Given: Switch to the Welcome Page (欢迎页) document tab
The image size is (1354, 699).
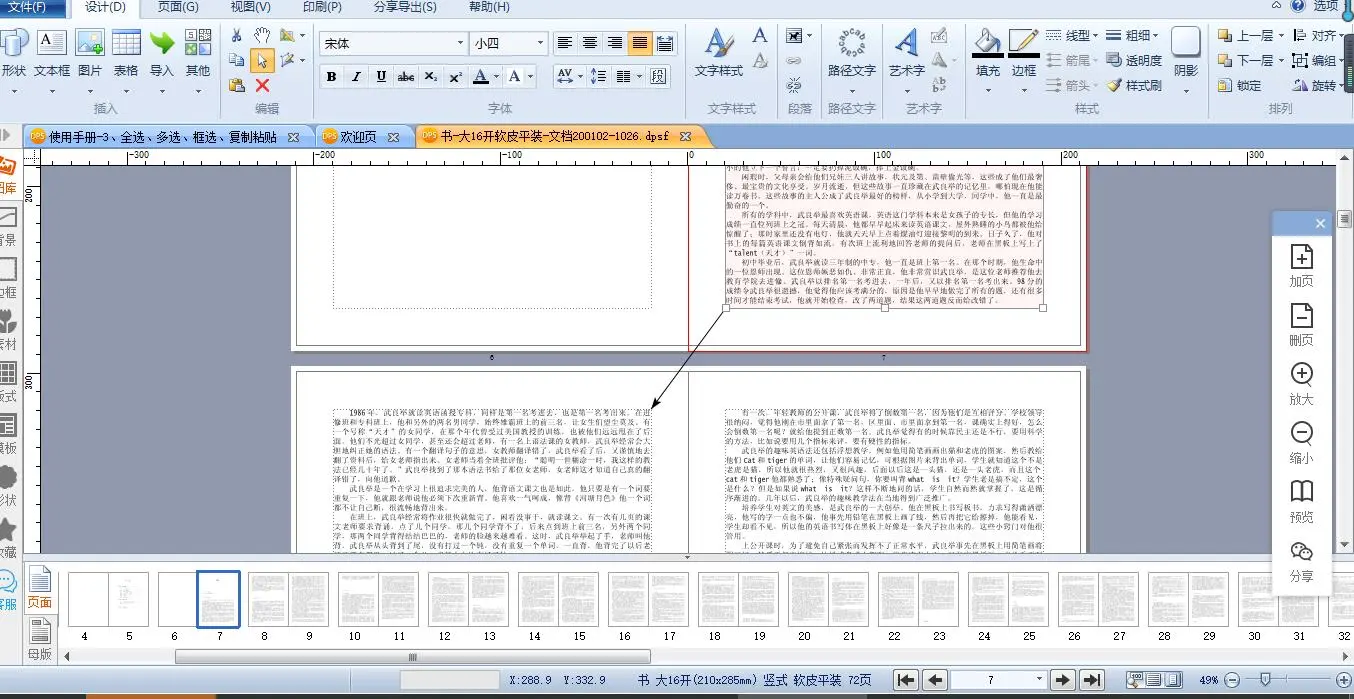Looking at the screenshot, I should (360, 137).
